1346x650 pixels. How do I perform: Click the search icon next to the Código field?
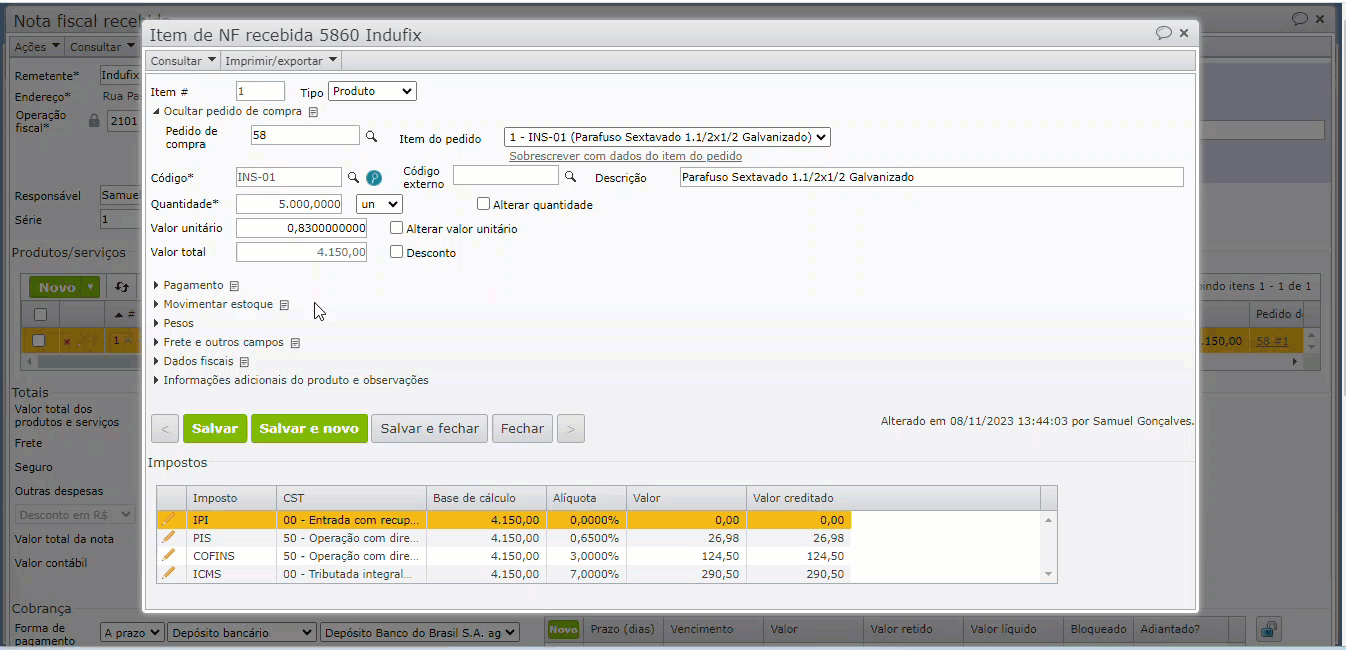point(353,177)
